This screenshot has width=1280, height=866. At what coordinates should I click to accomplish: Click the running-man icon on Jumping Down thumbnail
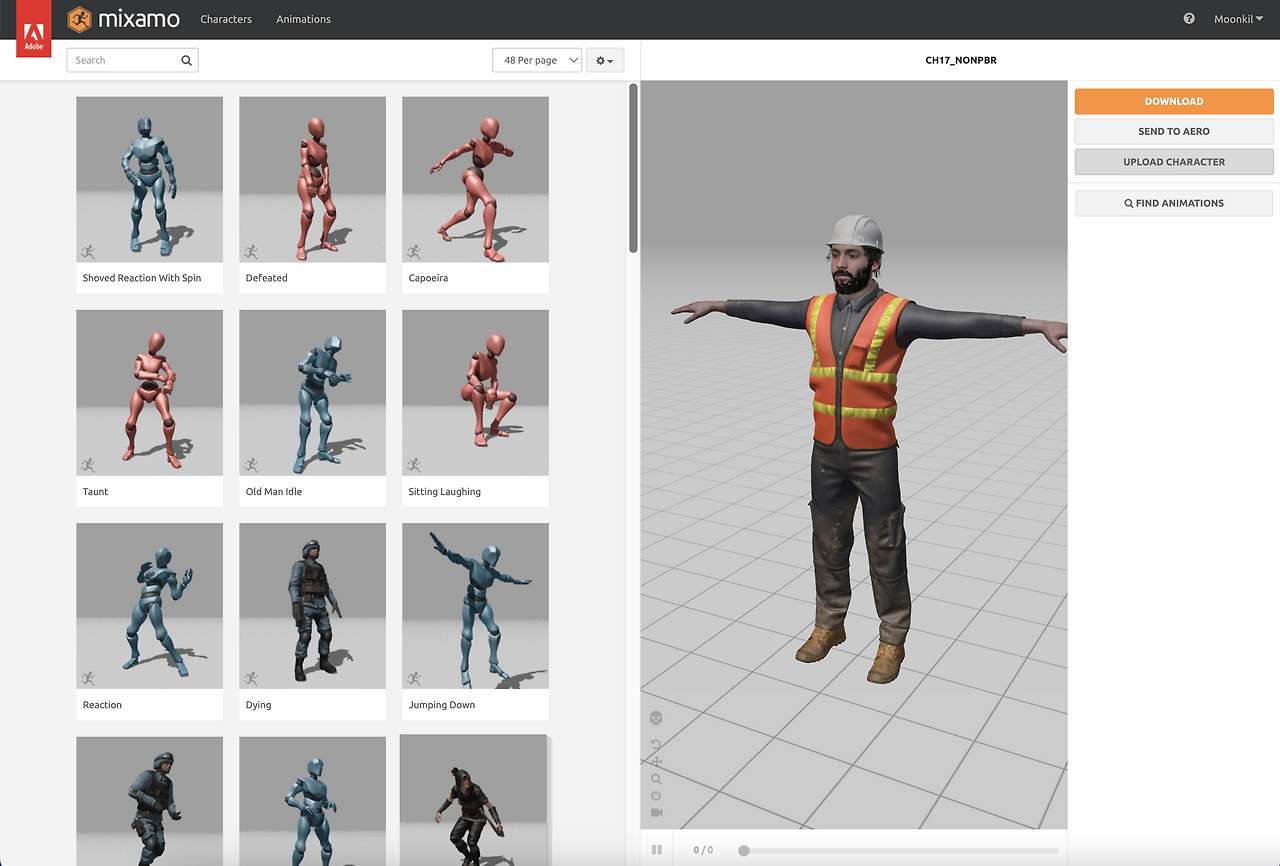click(414, 678)
